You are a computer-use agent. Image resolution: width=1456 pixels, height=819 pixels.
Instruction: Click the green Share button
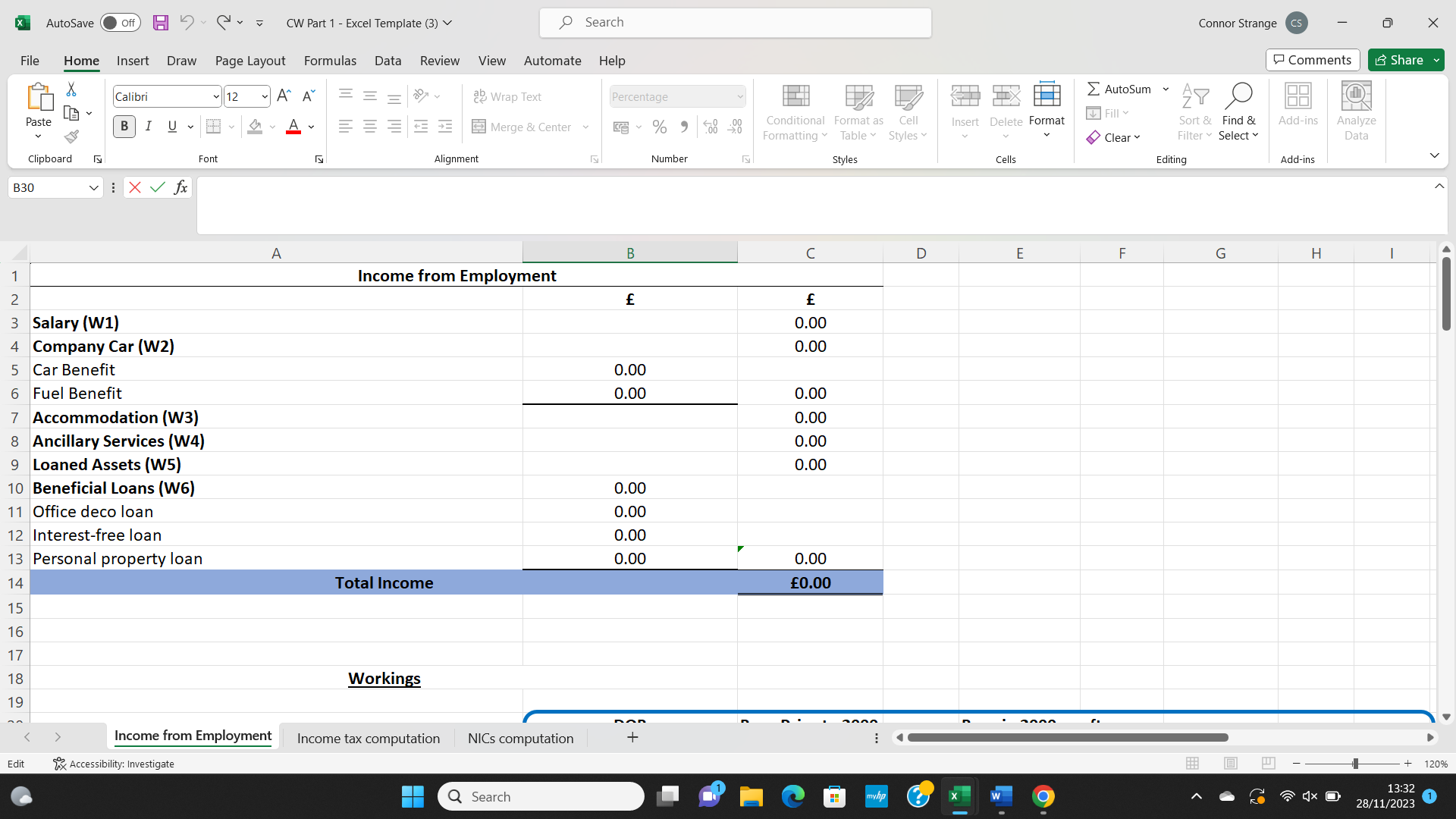[x=1399, y=60]
